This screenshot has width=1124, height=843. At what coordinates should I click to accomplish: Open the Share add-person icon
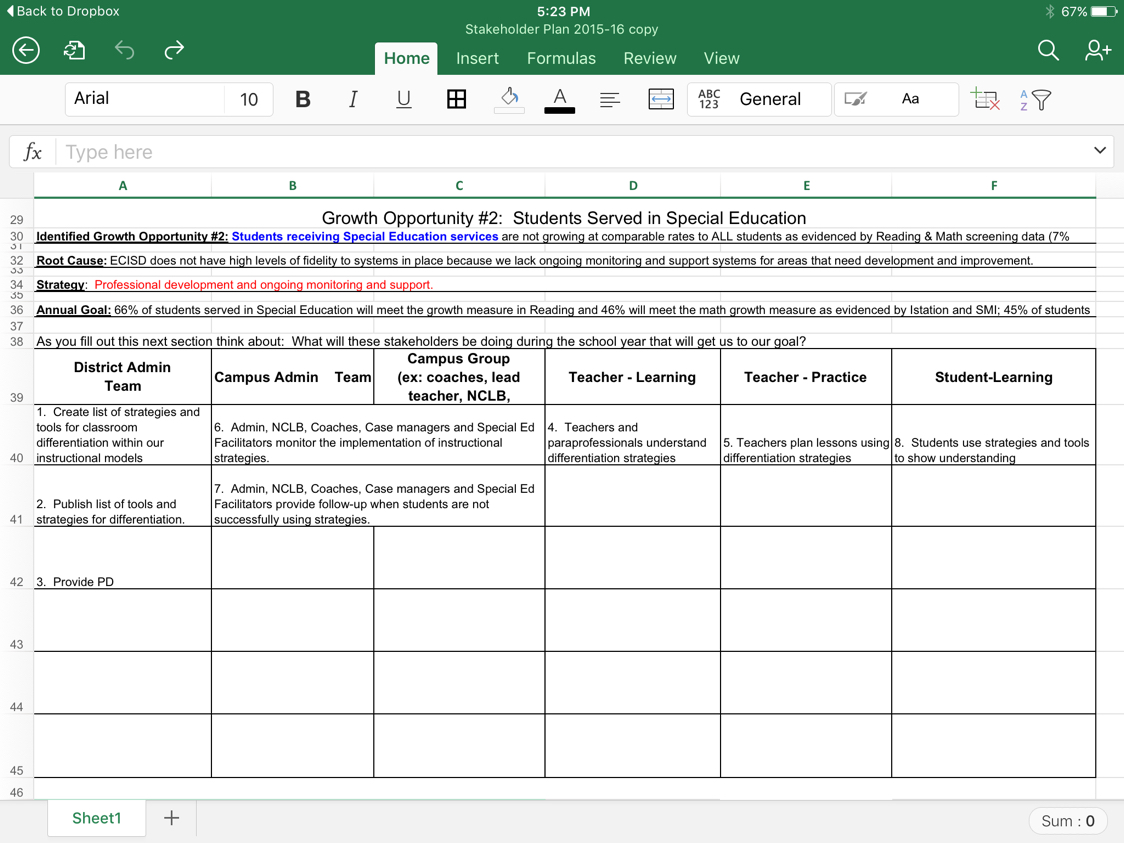(1097, 50)
